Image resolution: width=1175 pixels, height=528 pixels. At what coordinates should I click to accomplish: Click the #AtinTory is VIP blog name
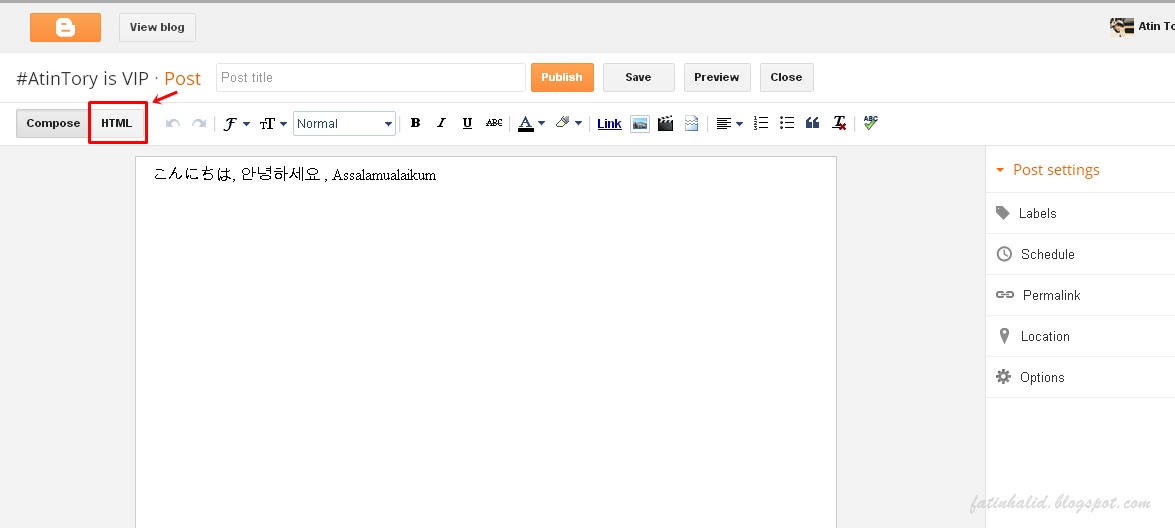point(82,78)
